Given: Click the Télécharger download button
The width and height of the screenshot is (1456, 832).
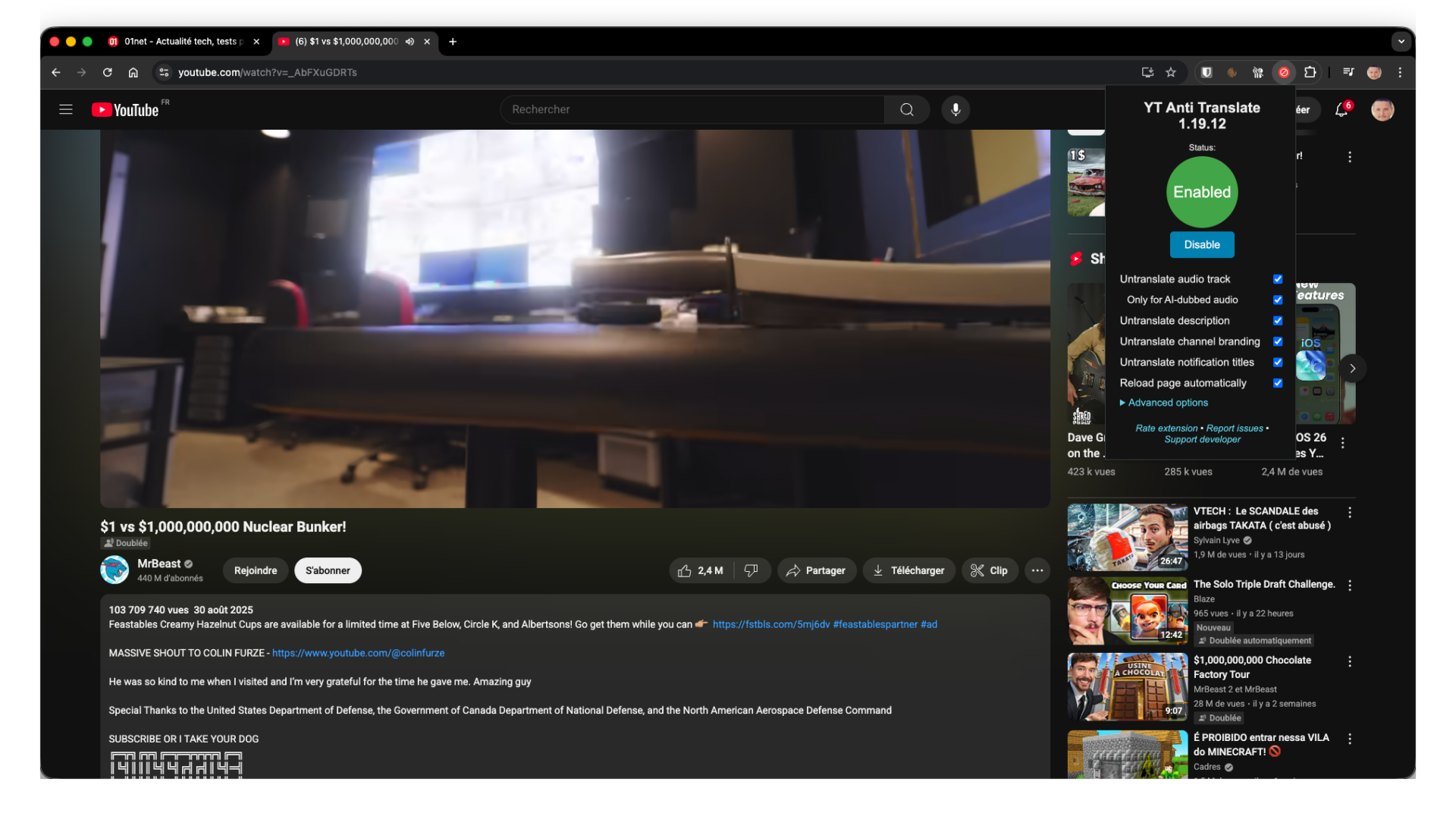Looking at the screenshot, I should pos(908,570).
